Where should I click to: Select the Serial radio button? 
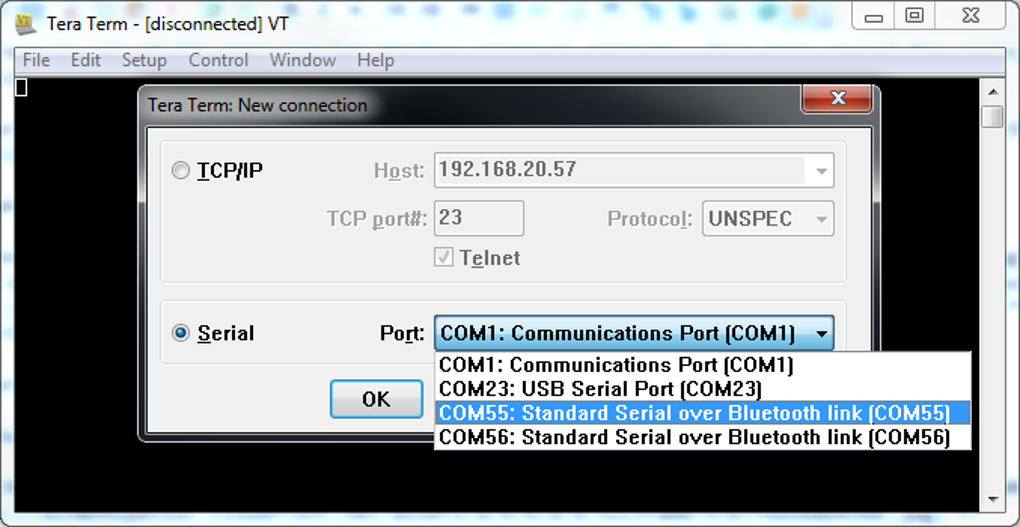click(181, 333)
